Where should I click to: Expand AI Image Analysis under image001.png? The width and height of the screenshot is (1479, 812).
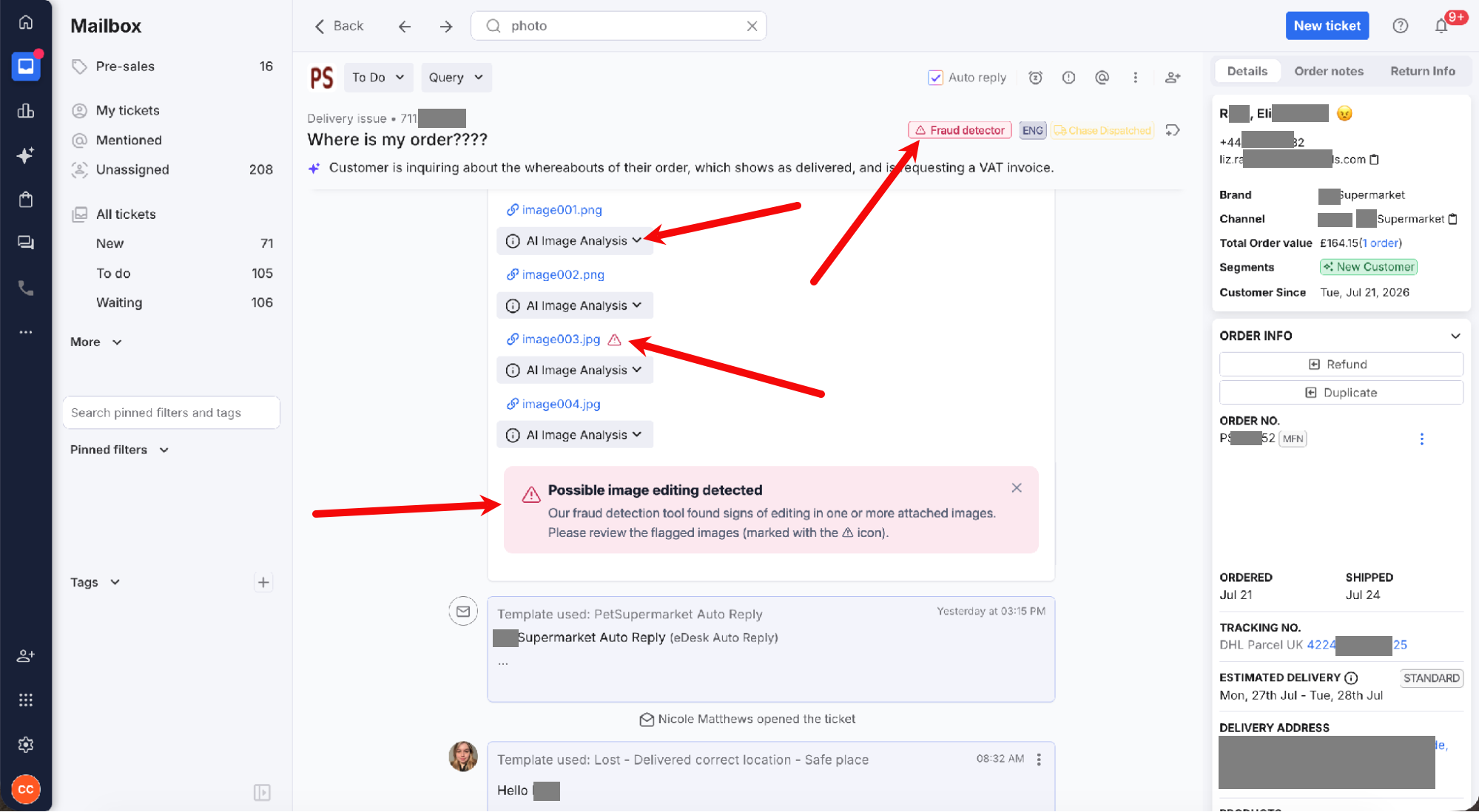tap(575, 241)
